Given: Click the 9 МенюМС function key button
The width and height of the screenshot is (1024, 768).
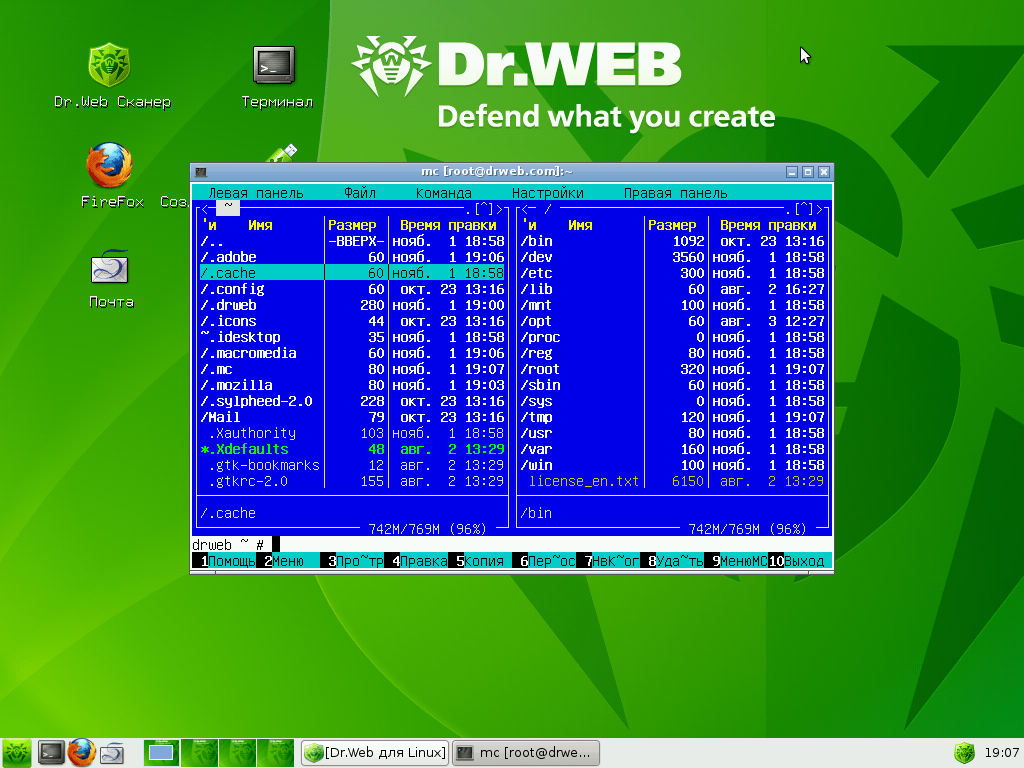Looking at the screenshot, I should [736, 561].
